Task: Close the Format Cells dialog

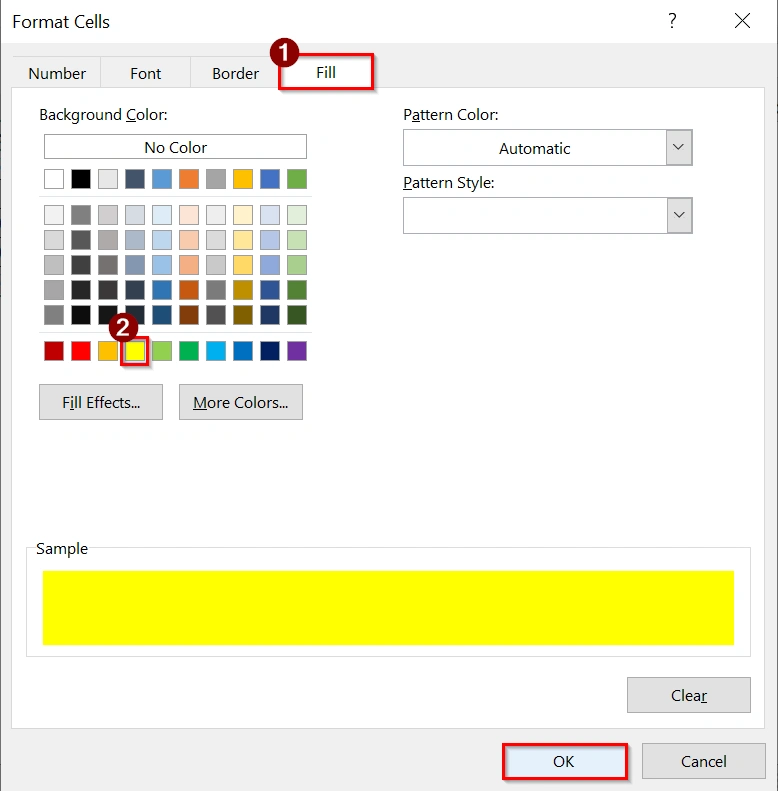Action: tap(742, 21)
